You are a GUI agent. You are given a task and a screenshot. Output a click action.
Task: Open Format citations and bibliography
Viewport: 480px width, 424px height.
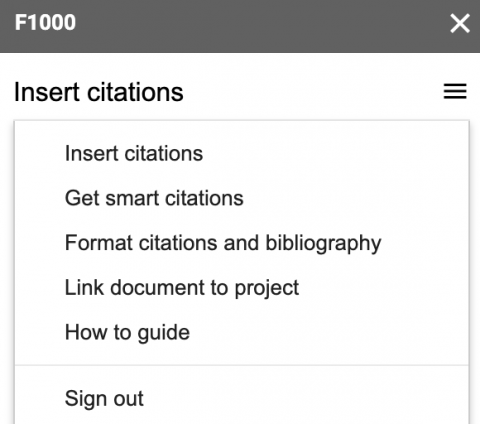tap(242, 243)
